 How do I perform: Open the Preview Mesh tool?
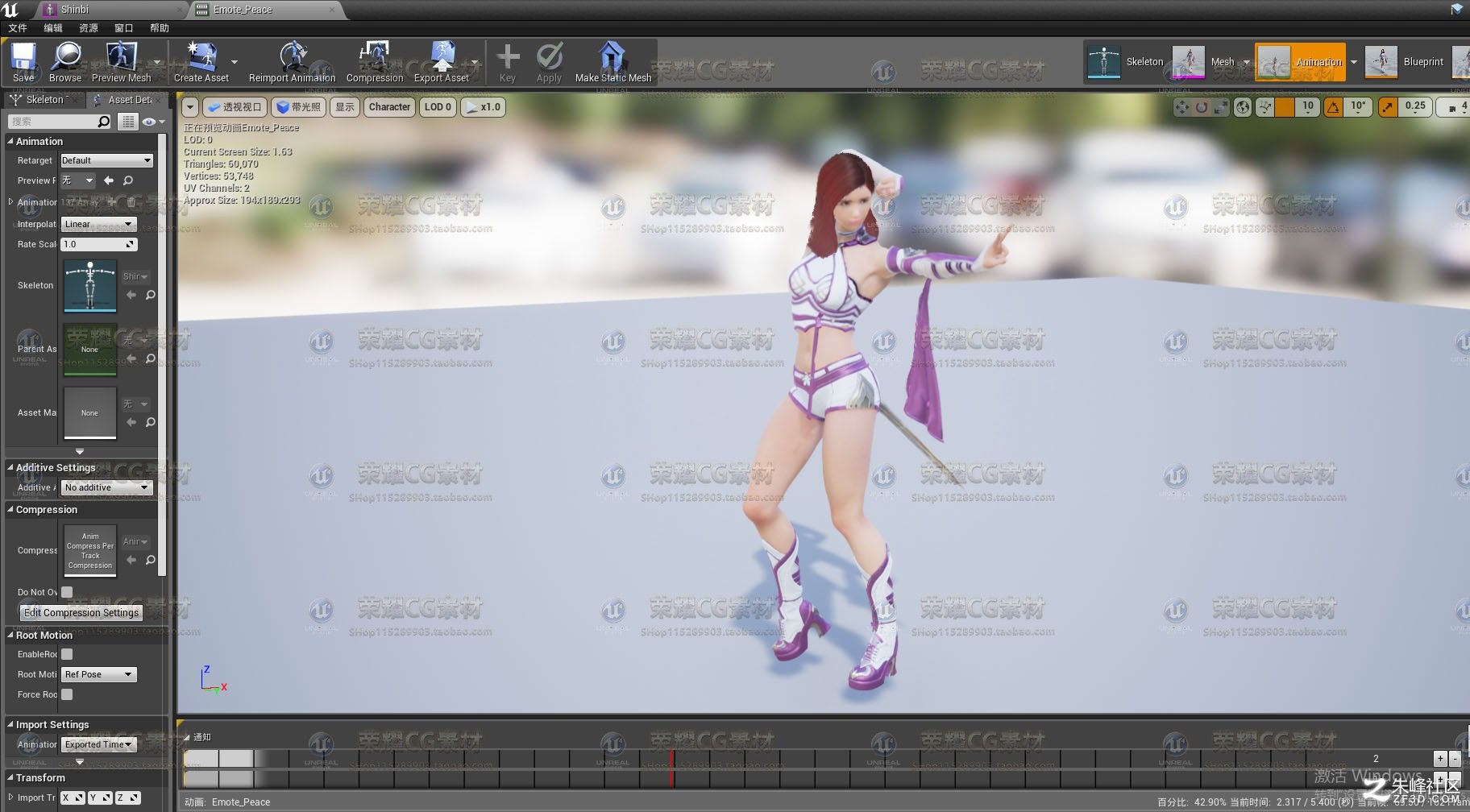[122, 62]
